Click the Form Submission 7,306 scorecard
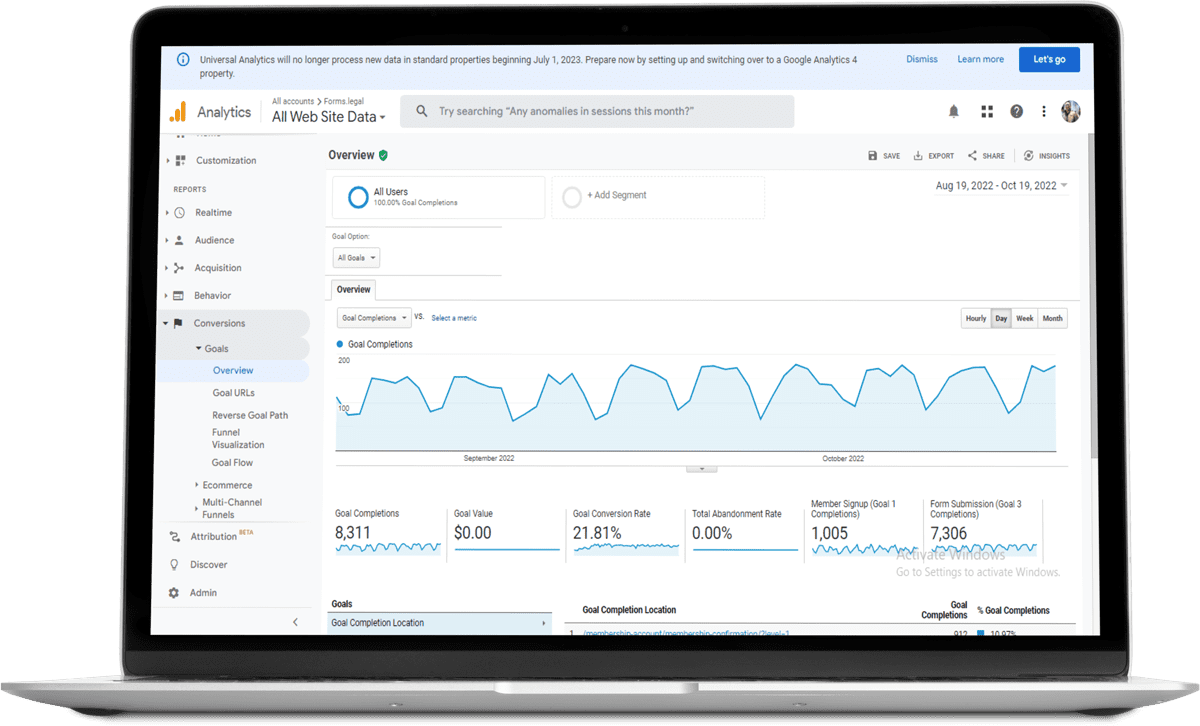 pos(983,530)
